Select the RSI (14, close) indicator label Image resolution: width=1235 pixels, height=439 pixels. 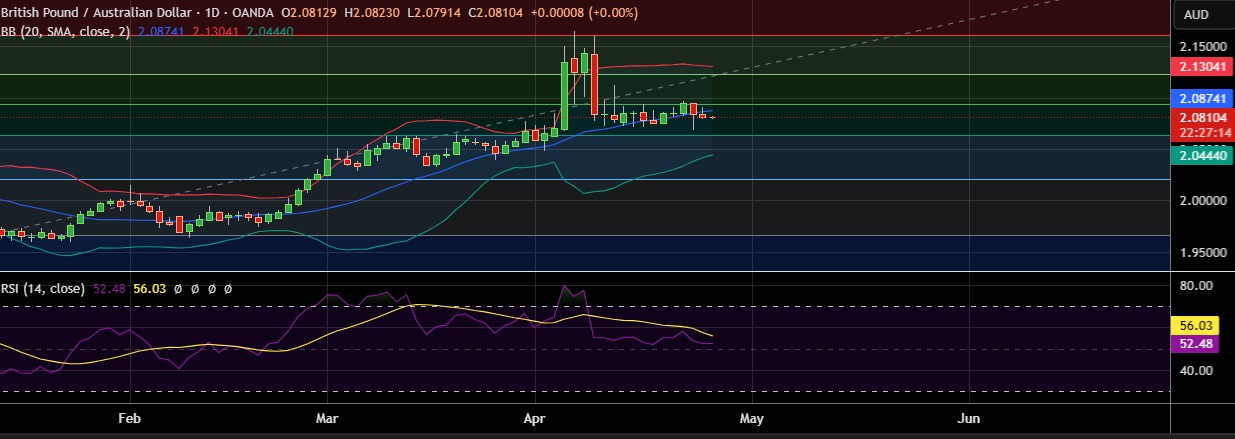coord(43,288)
